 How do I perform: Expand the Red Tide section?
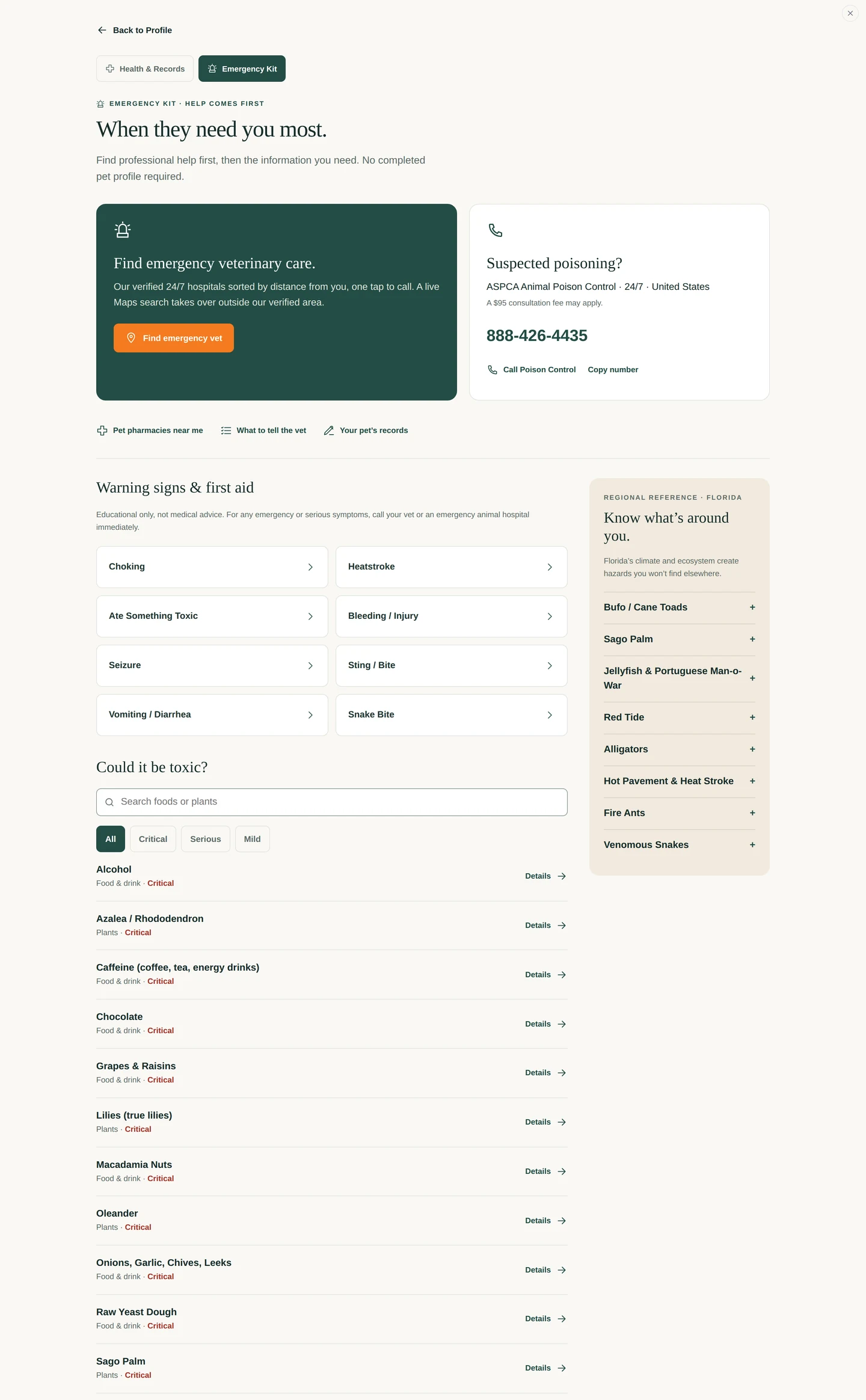[x=680, y=717]
